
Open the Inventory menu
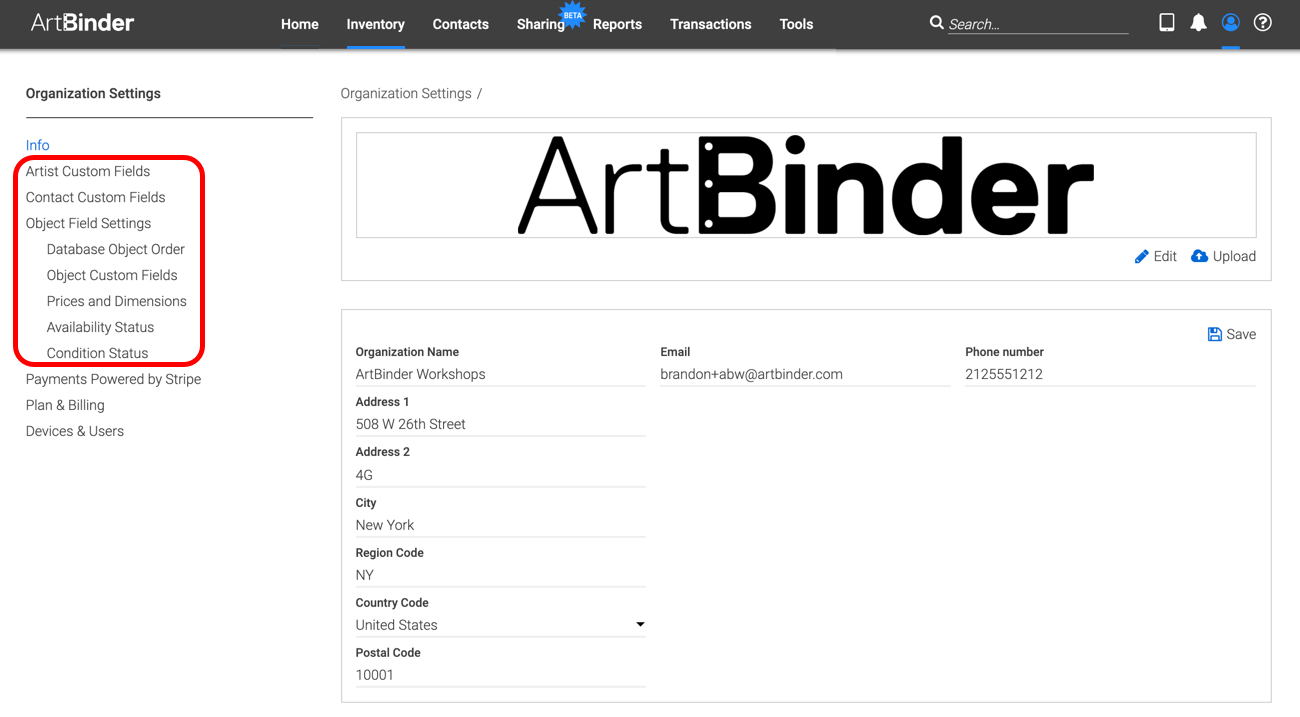(x=375, y=24)
